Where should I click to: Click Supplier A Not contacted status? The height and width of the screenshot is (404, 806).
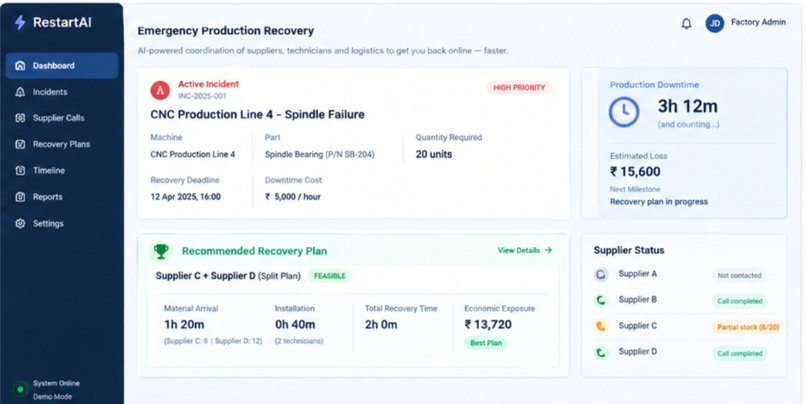pyautogui.click(x=739, y=276)
